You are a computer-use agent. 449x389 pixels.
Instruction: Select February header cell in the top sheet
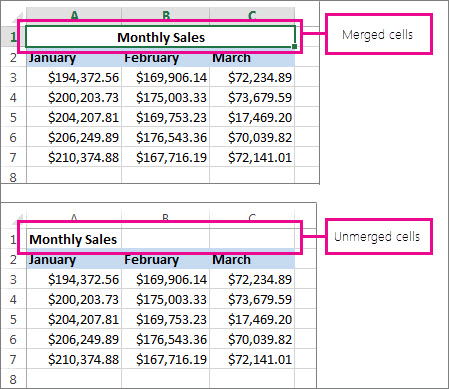[165, 57]
